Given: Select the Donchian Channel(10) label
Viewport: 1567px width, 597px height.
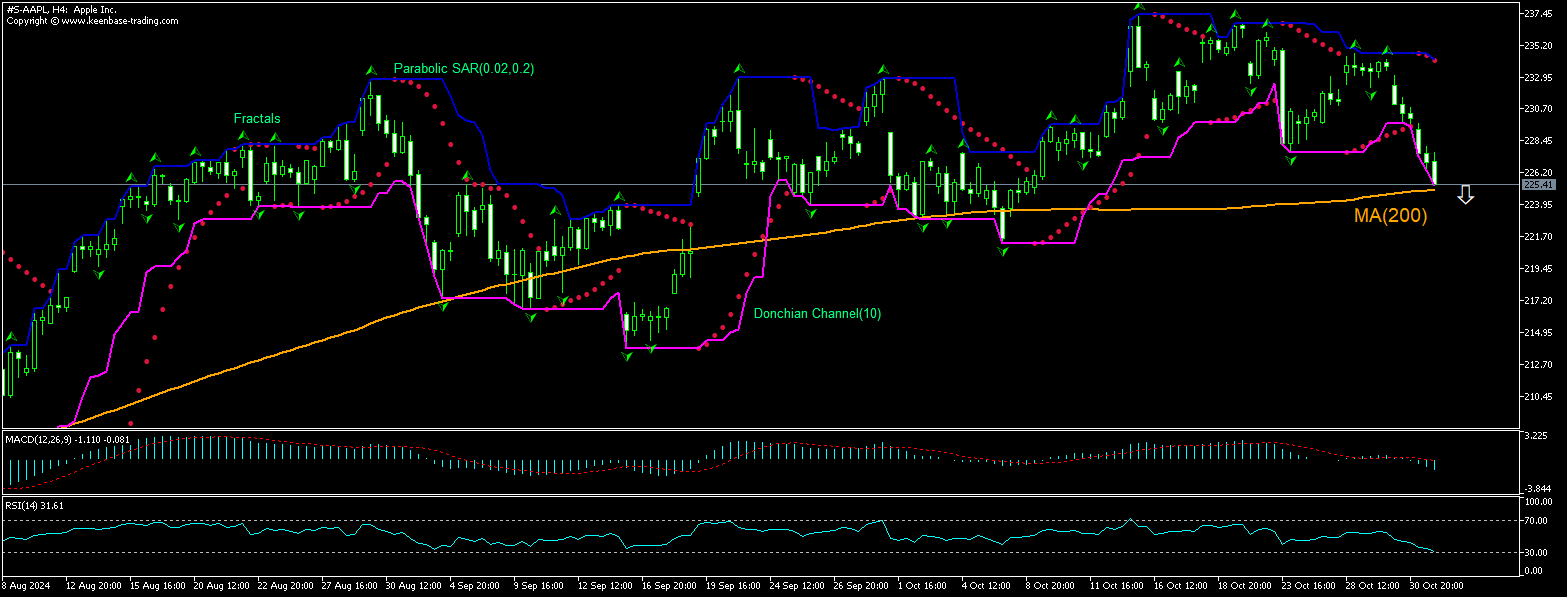Looking at the screenshot, I should coord(817,314).
